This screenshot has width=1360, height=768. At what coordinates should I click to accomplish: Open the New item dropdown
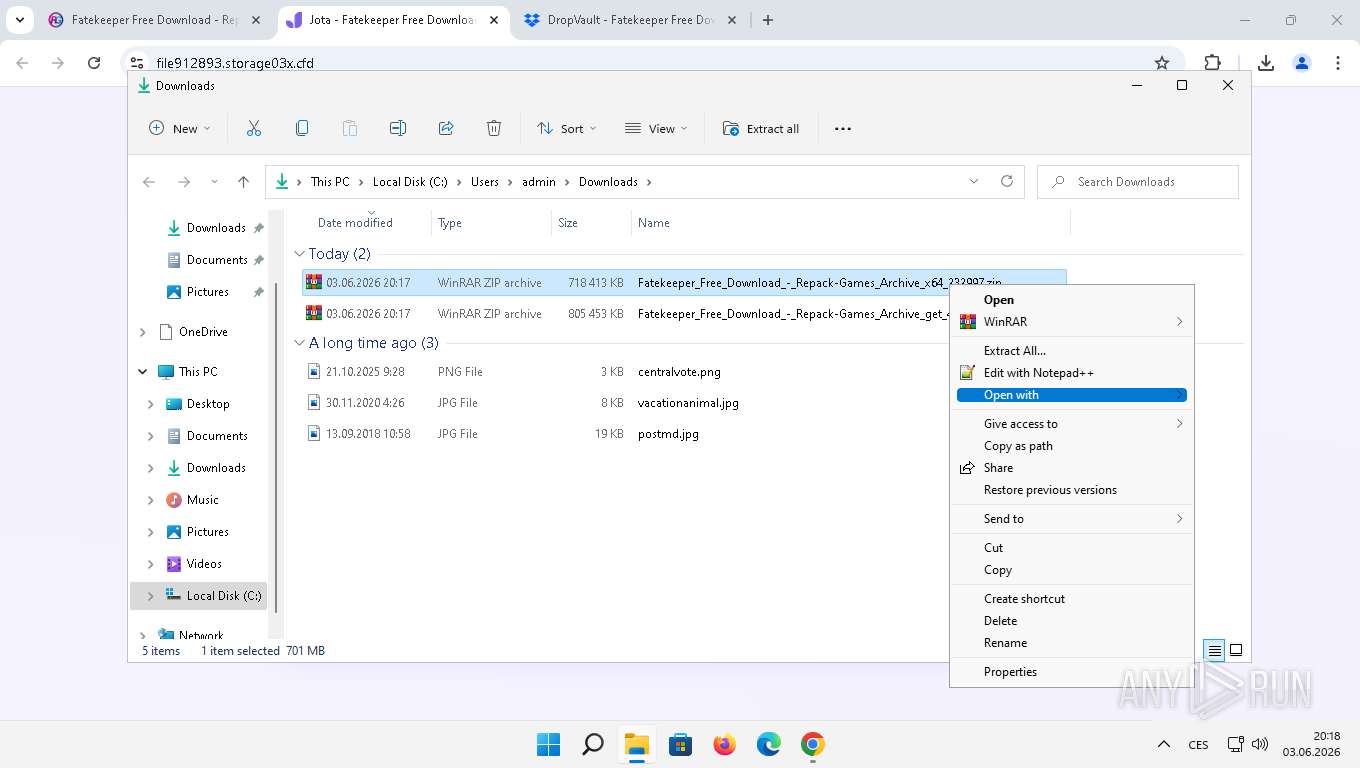(180, 128)
